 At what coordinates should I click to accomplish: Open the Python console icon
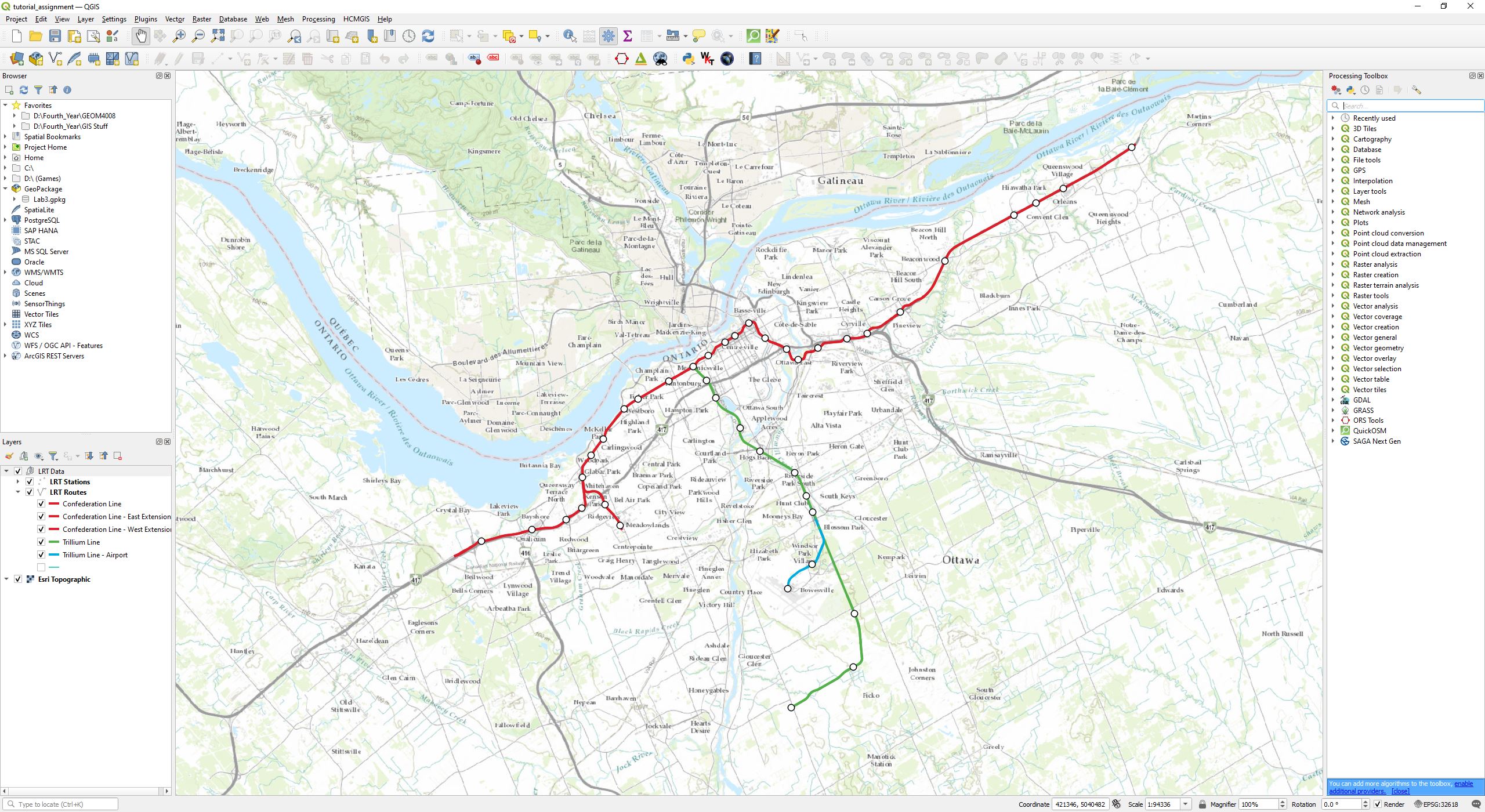pos(689,59)
